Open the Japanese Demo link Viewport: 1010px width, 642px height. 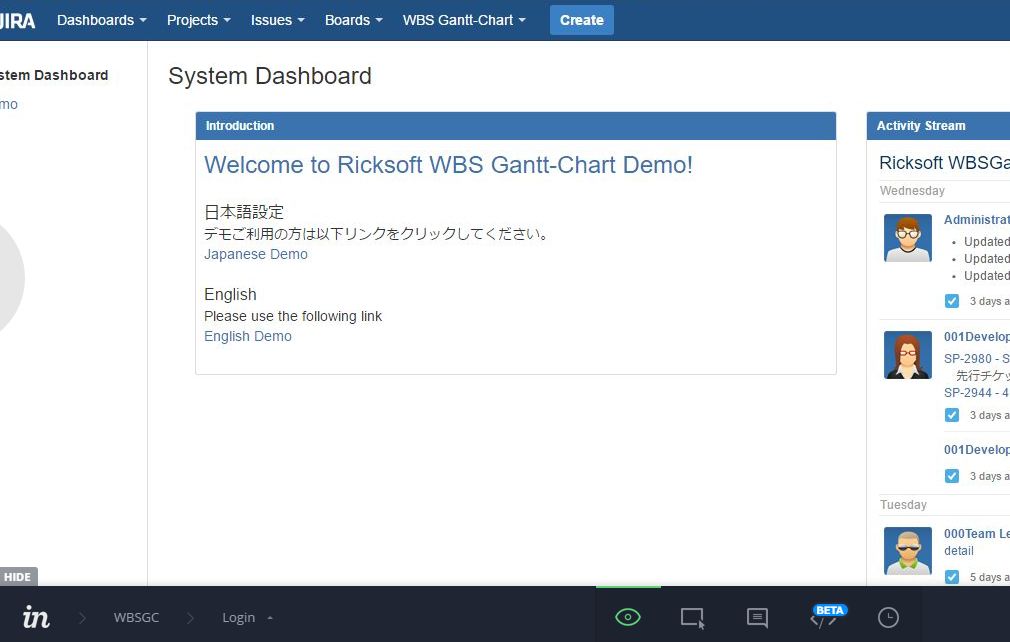coord(256,254)
